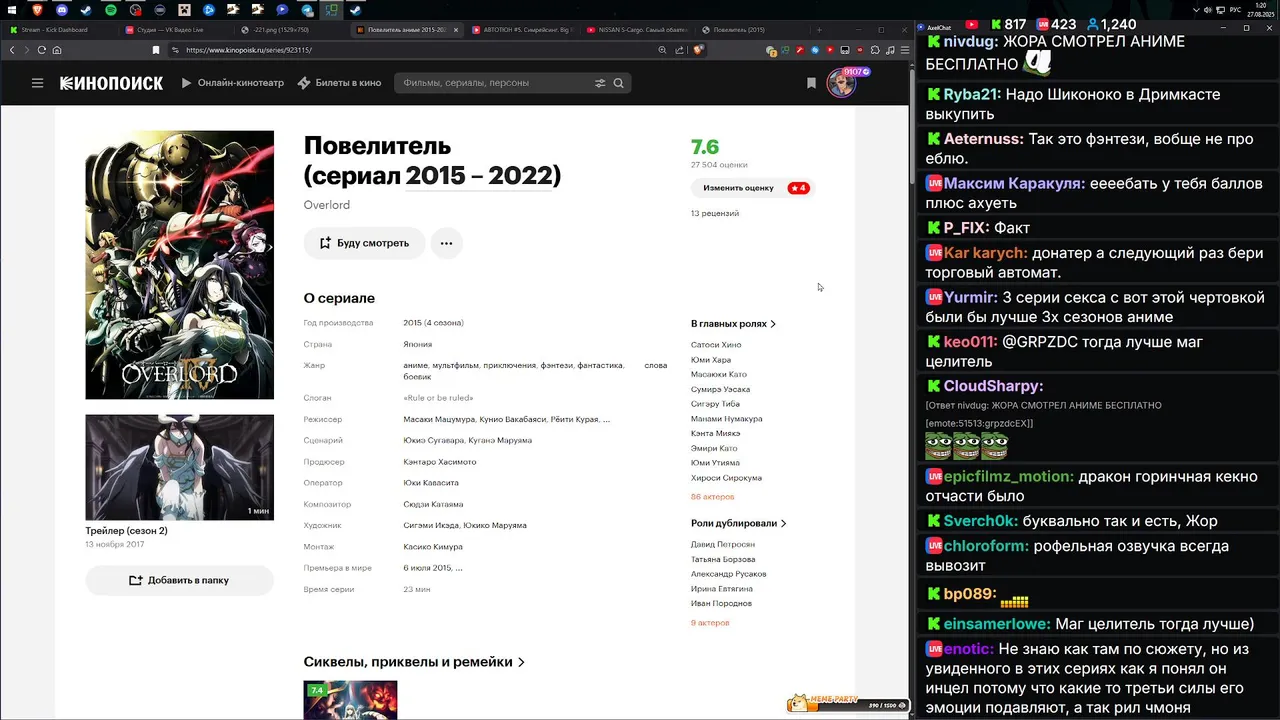This screenshot has height=720, width=1280.
Task: Switch to АВТОТЮН #5 tab
Action: tap(522, 30)
